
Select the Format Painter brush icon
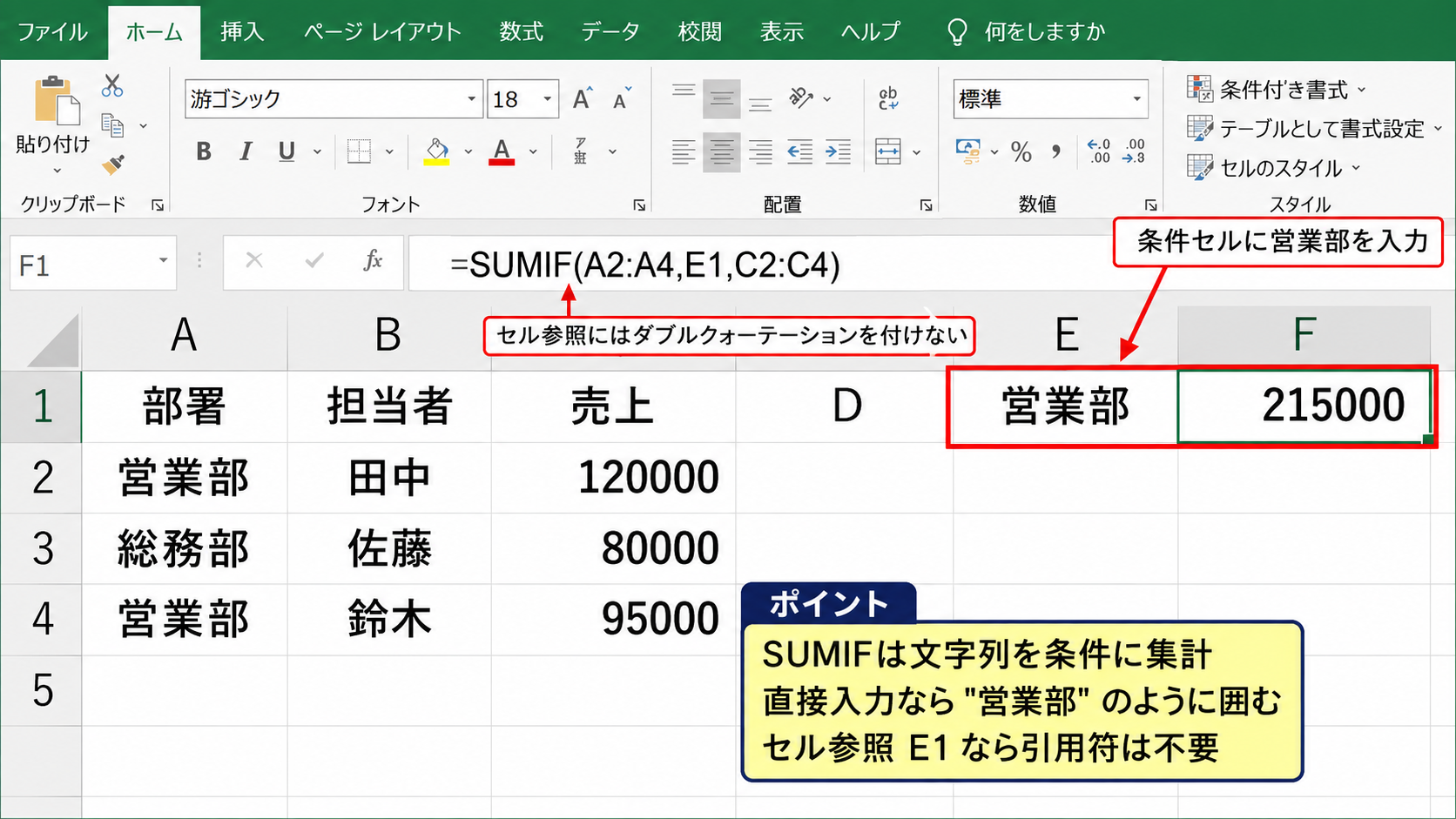pos(112,164)
